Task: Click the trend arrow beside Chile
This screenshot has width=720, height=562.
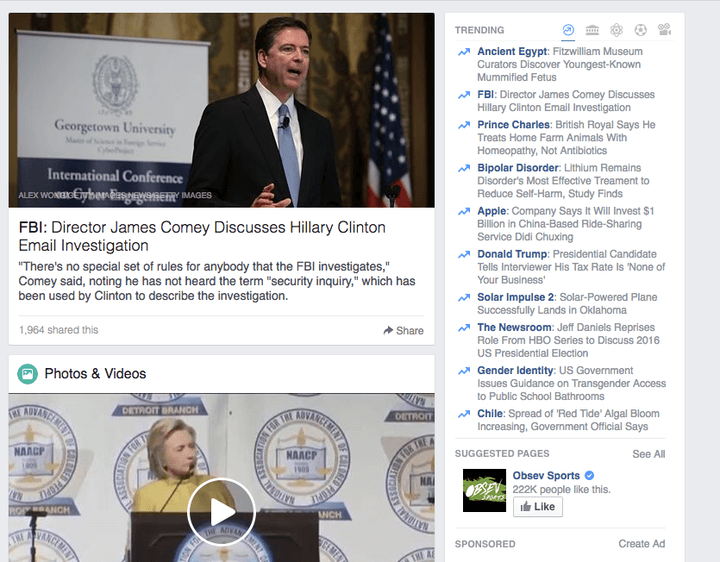Action: coord(464,414)
